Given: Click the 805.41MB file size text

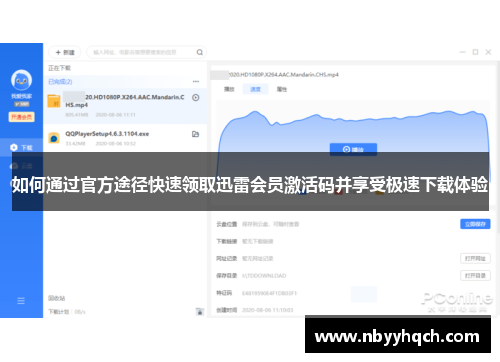Looking at the screenshot, I should point(77,115).
